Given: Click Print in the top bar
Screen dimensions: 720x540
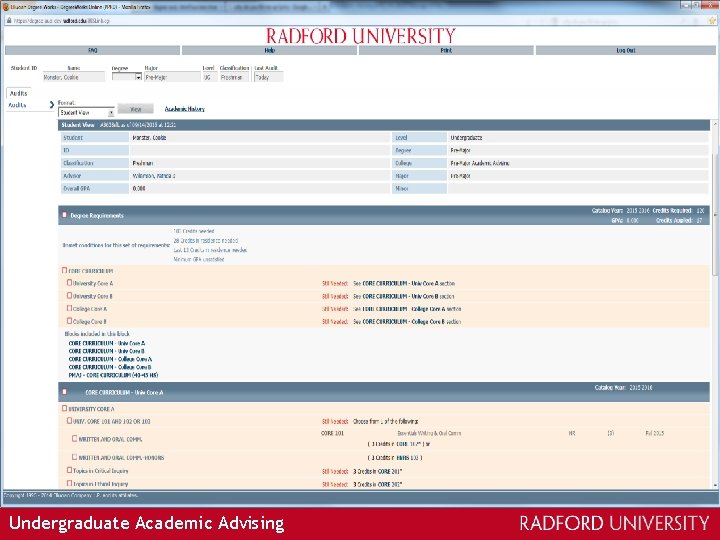Looking at the screenshot, I should [x=446, y=51].
